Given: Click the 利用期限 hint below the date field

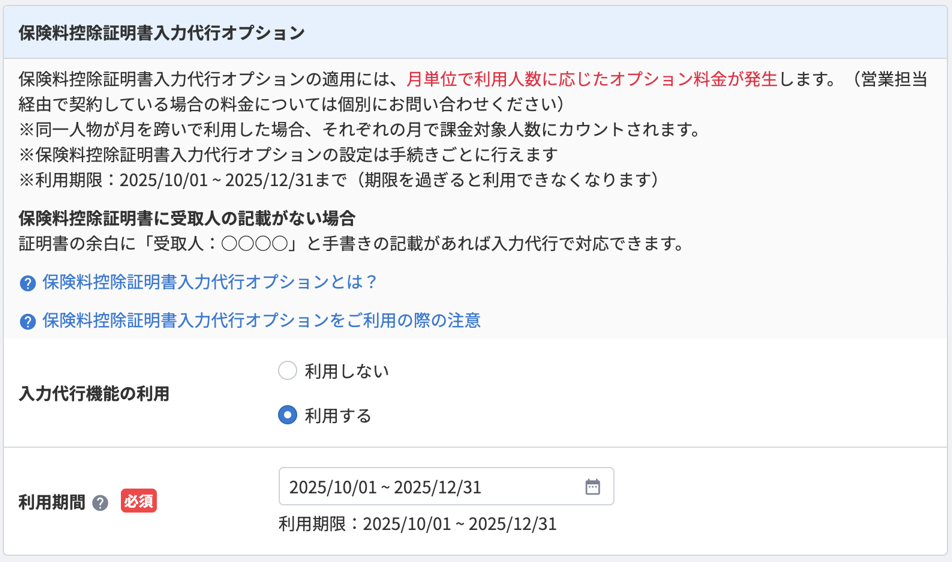Looking at the screenshot, I should pyautogui.click(x=418, y=524).
